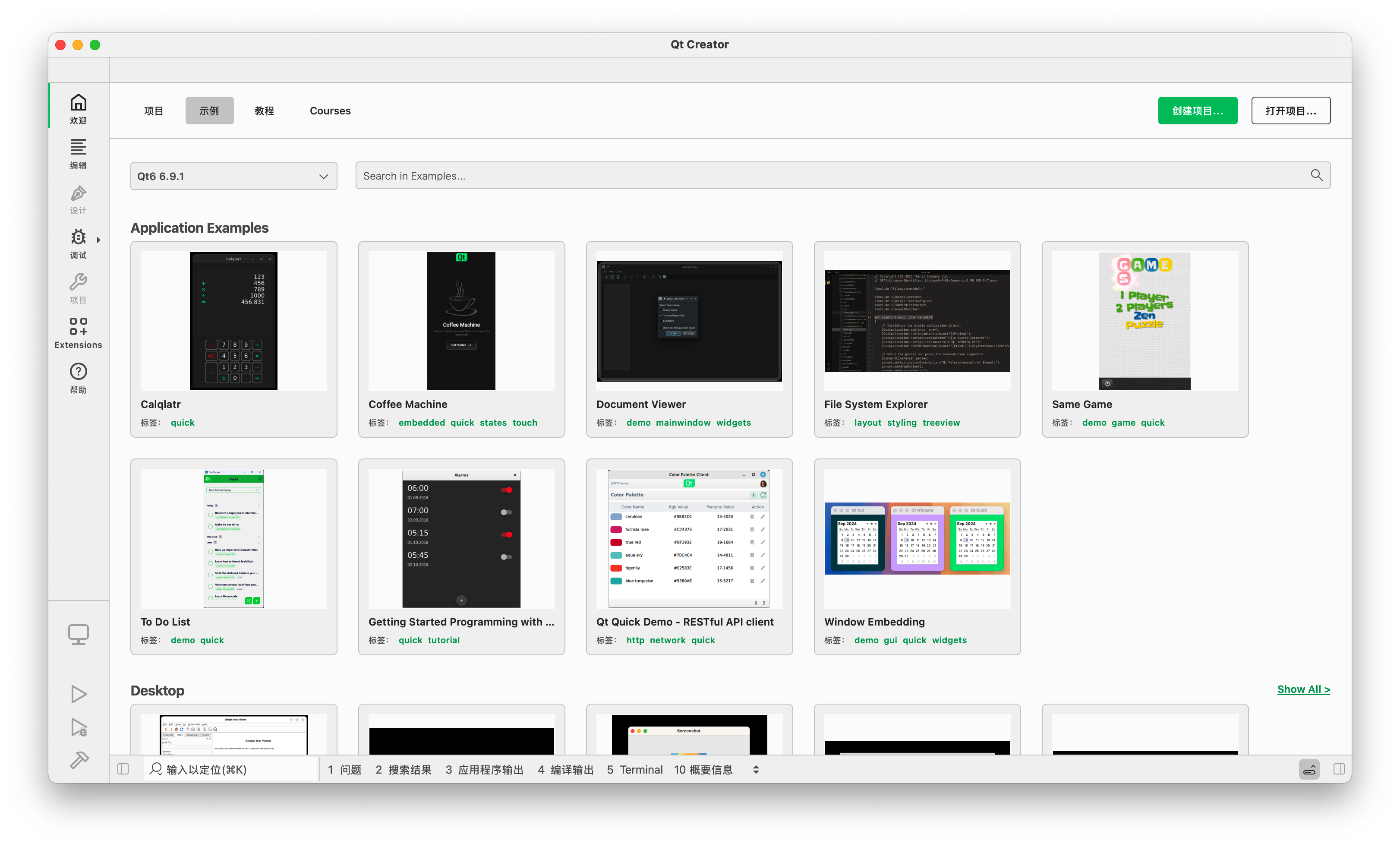Click the network tag on RESTful API client
1400x847 pixels.
(668, 640)
